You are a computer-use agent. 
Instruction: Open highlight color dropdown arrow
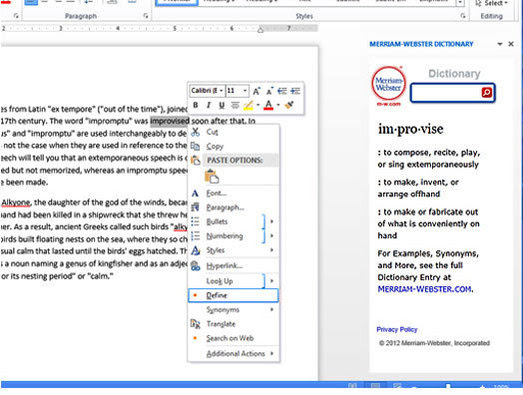pos(258,105)
